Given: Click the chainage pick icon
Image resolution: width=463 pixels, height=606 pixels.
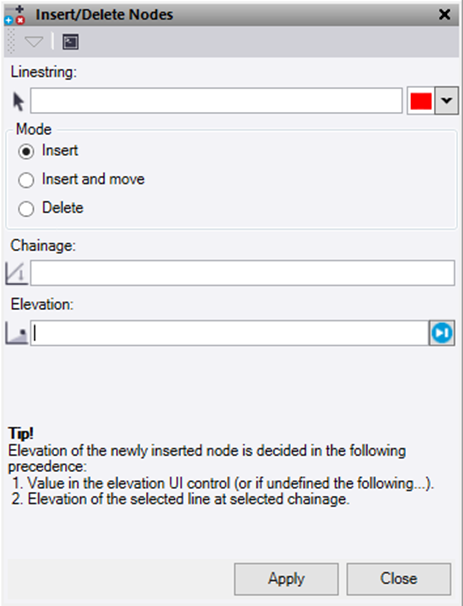Looking at the screenshot, I should point(16,273).
